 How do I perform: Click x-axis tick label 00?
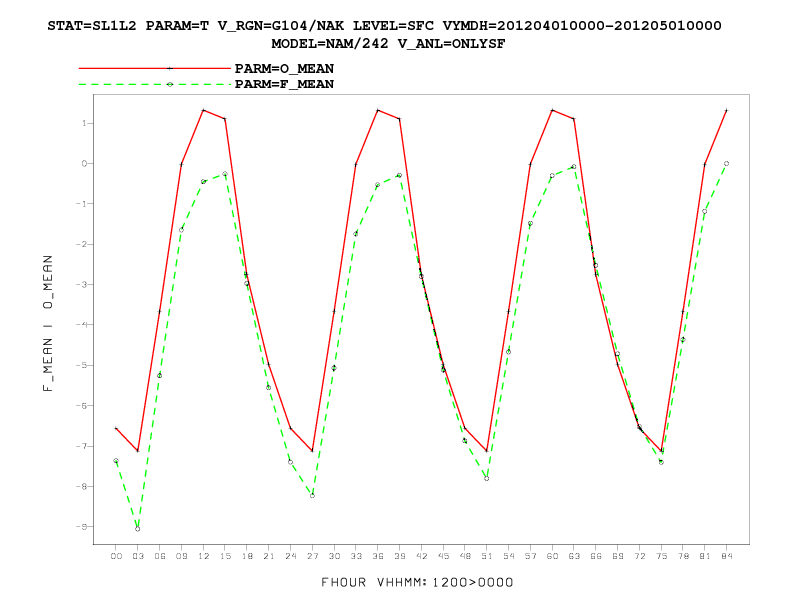116,556
